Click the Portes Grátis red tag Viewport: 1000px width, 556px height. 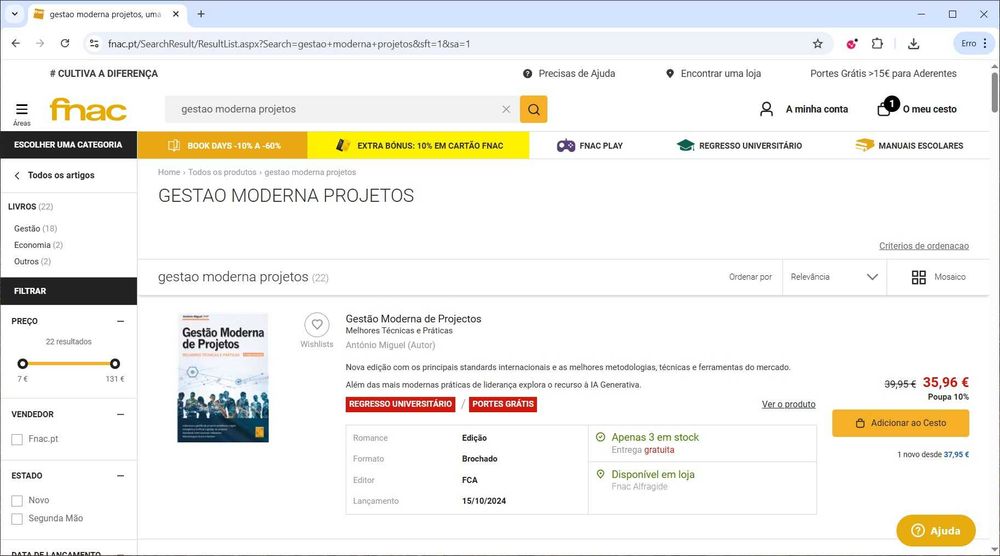[503, 404]
